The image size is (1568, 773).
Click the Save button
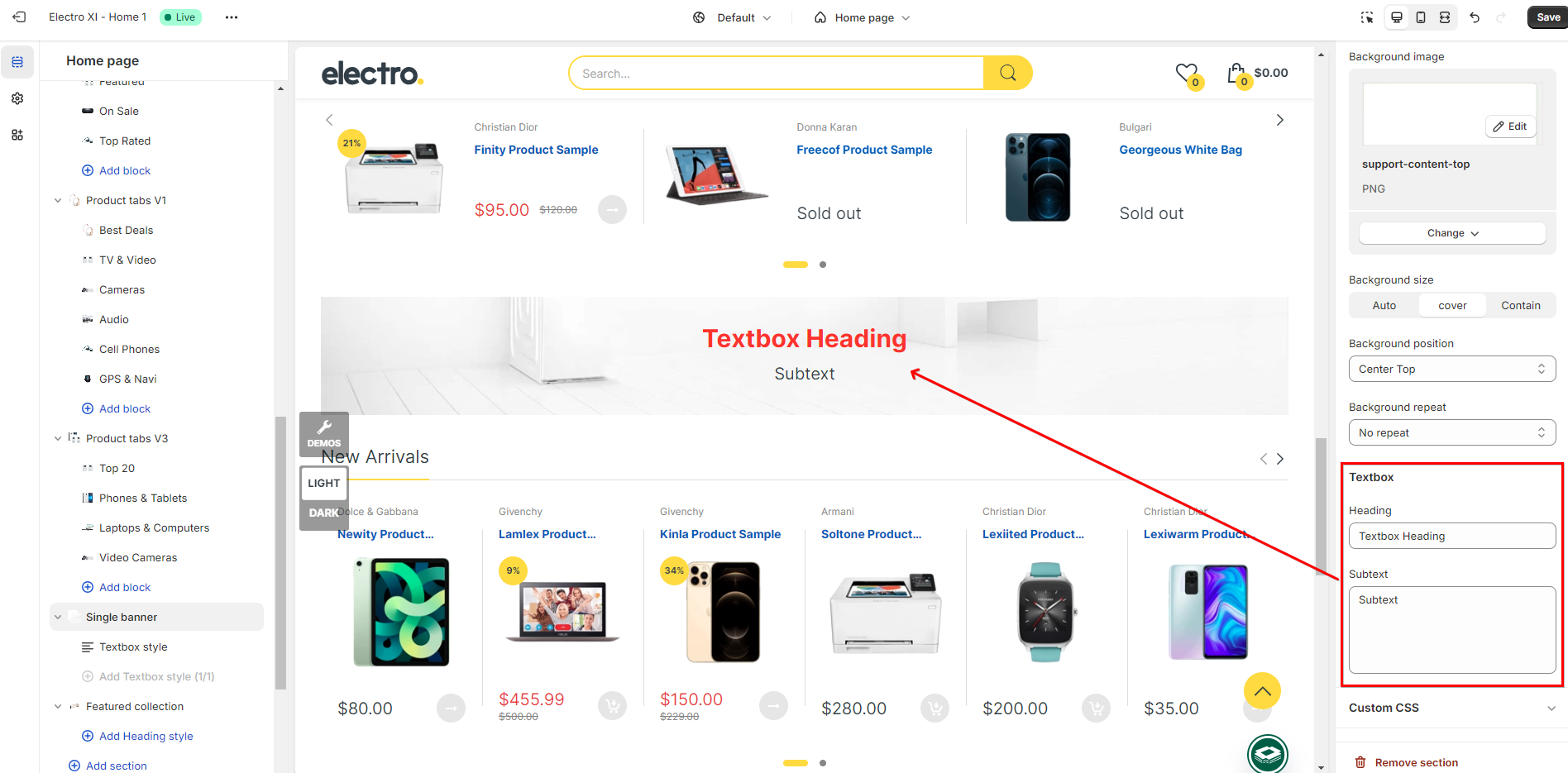pos(1548,17)
